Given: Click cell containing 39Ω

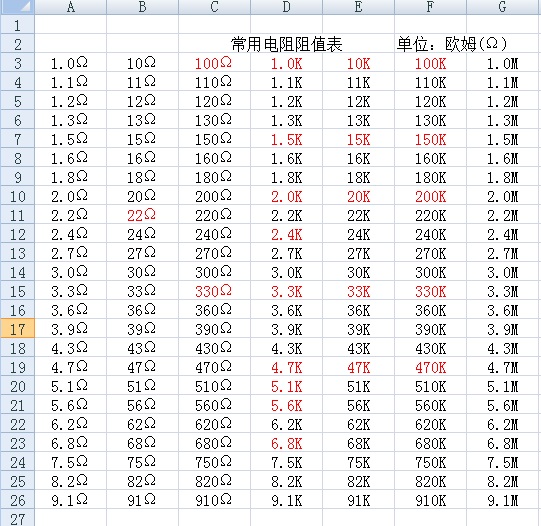Looking at the screenshot, I should tap(141, 329).
